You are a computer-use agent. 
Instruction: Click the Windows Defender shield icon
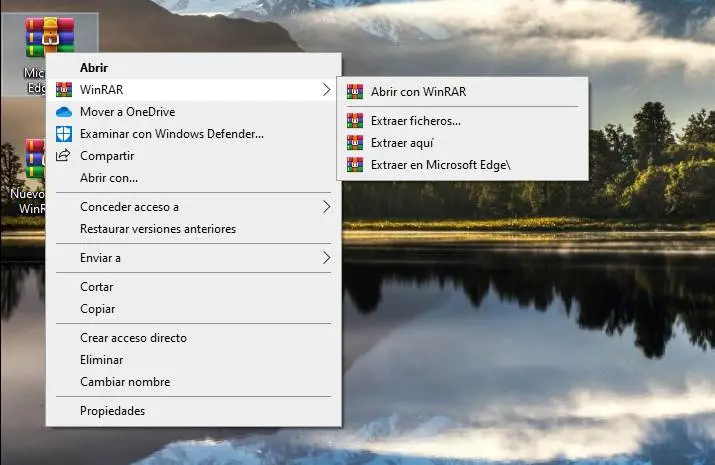coord(64,134)
